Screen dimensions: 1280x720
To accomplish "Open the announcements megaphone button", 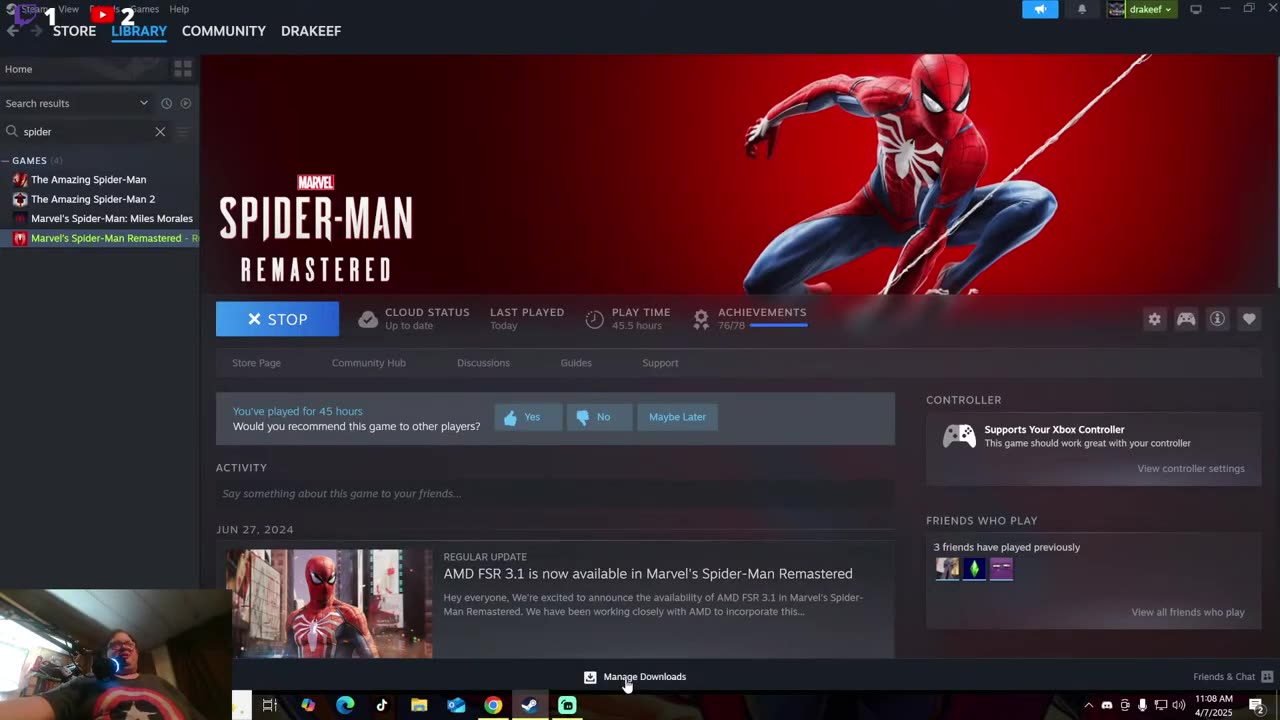I will [x=1040, y=9].
